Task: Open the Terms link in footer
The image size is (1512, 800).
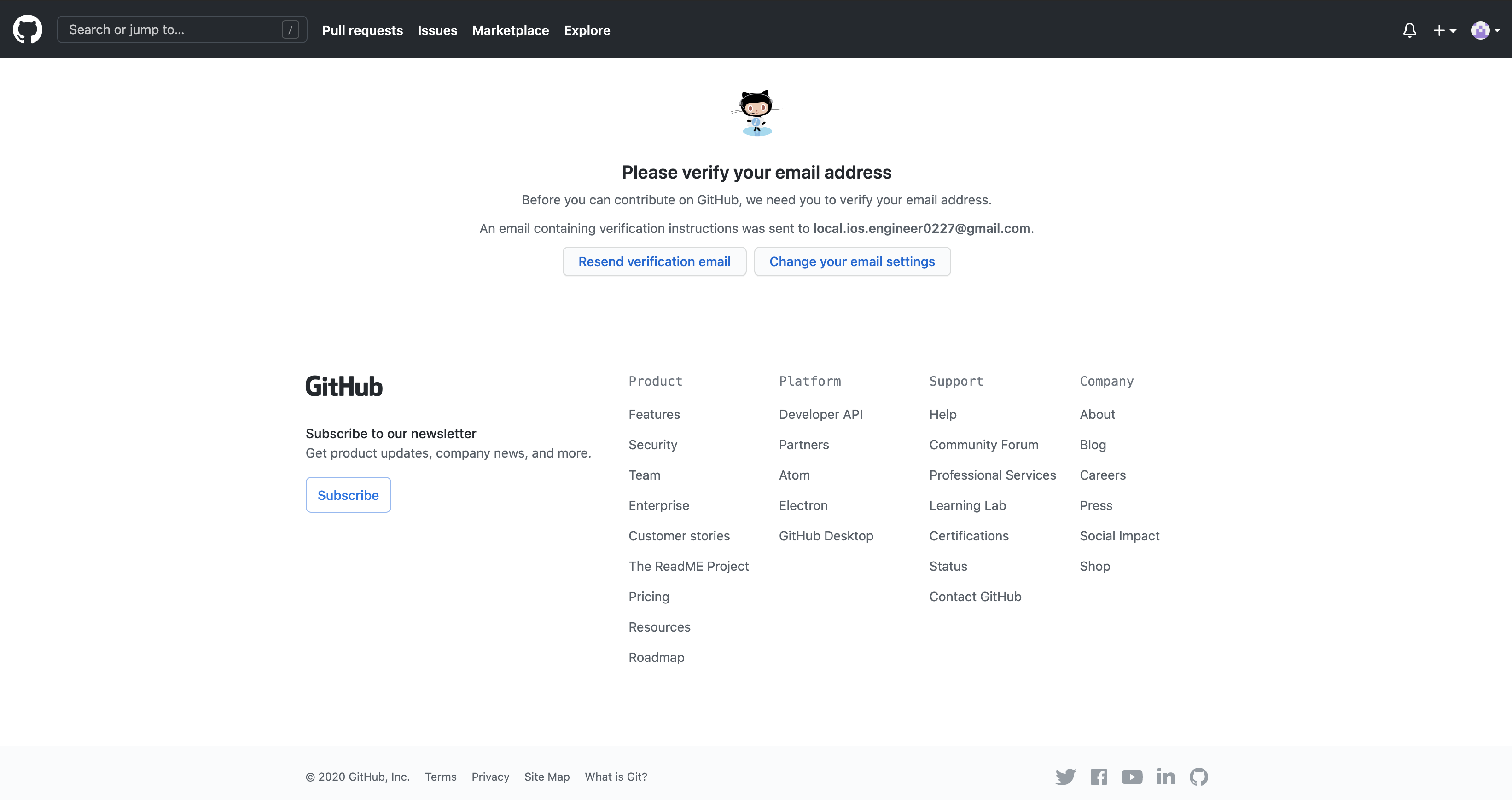Action: (x=441, y=777)
